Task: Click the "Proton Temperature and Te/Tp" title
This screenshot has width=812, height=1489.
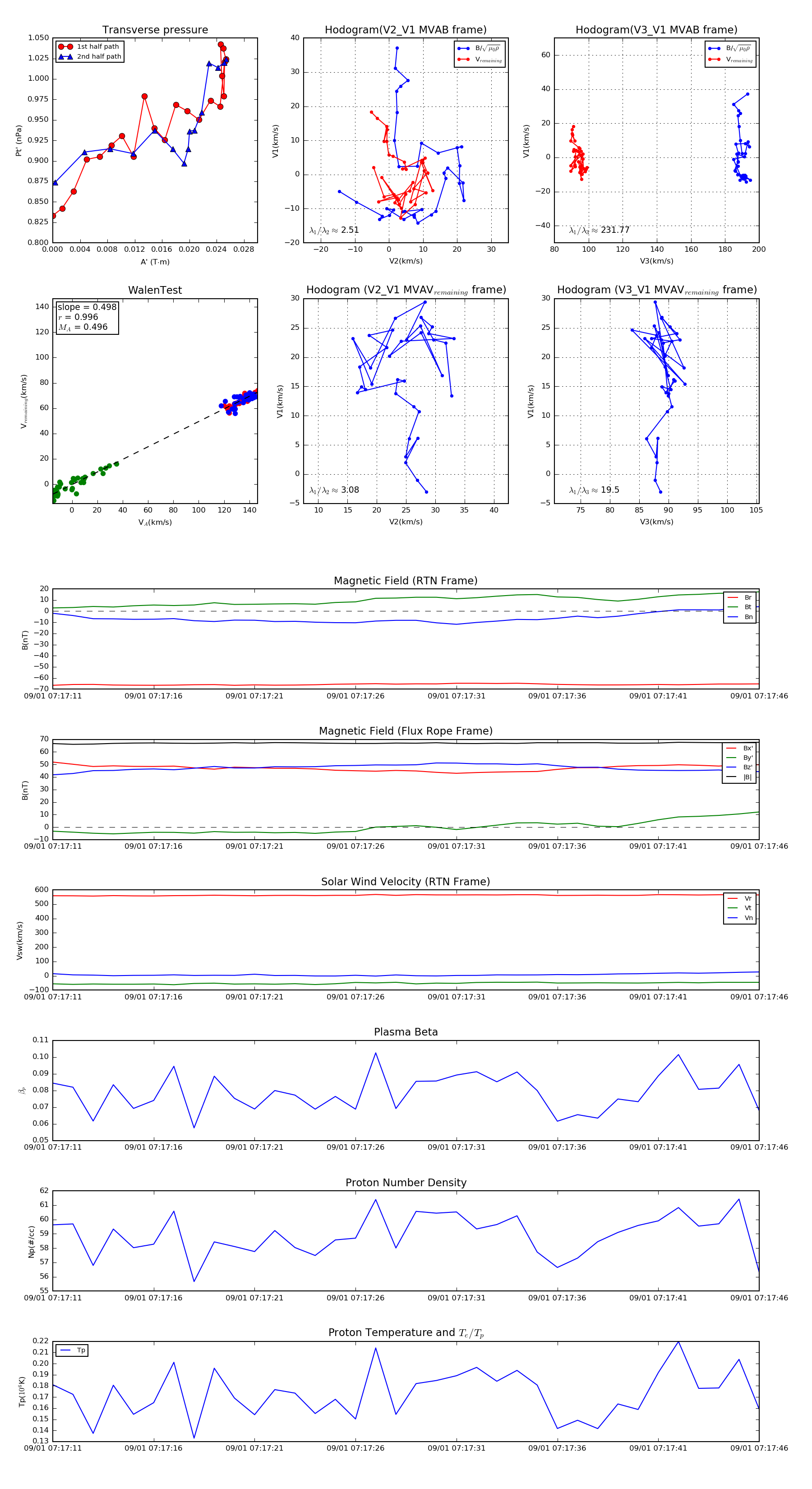Action: coord(406,1332)
